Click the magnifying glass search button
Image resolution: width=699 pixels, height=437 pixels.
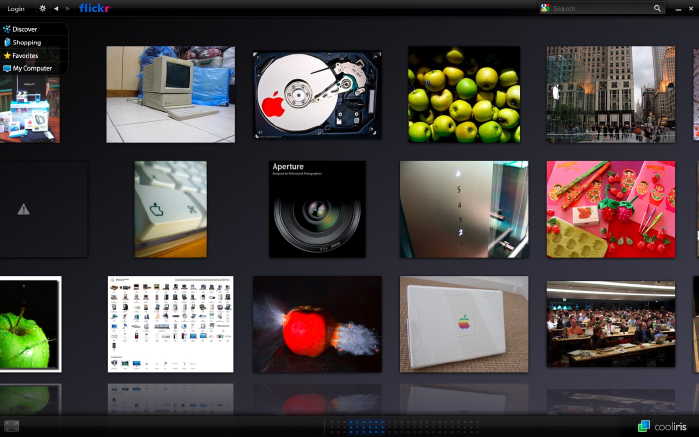click(x=658, y=8)
